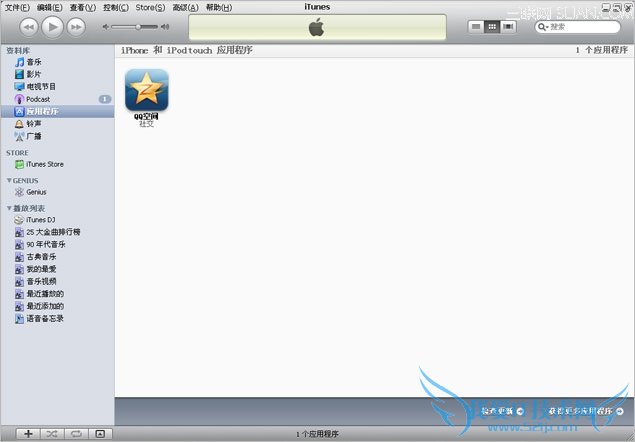Open the search magnifier dropdown
The image size is (635, 442).
(x=543, y=27)
